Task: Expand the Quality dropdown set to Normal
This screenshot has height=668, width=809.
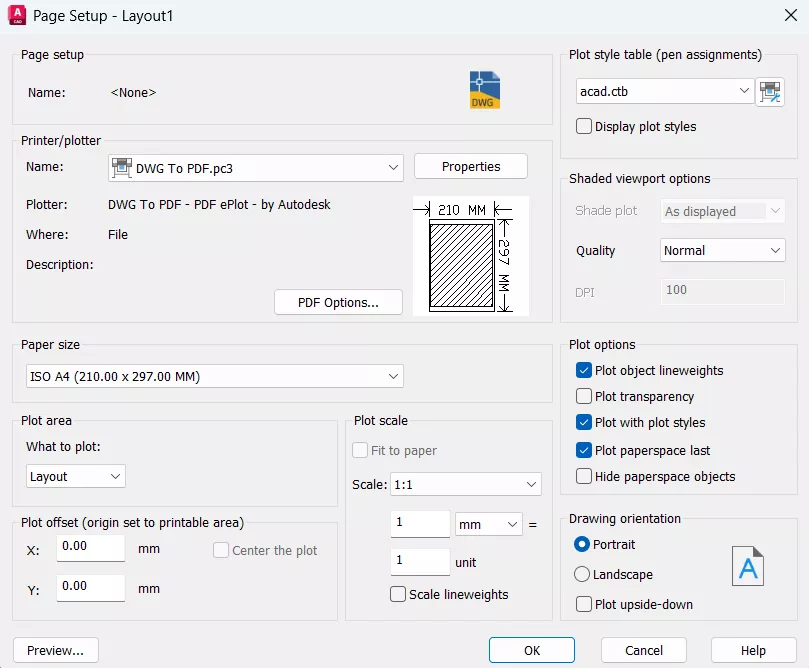Action: click(722, 251)
